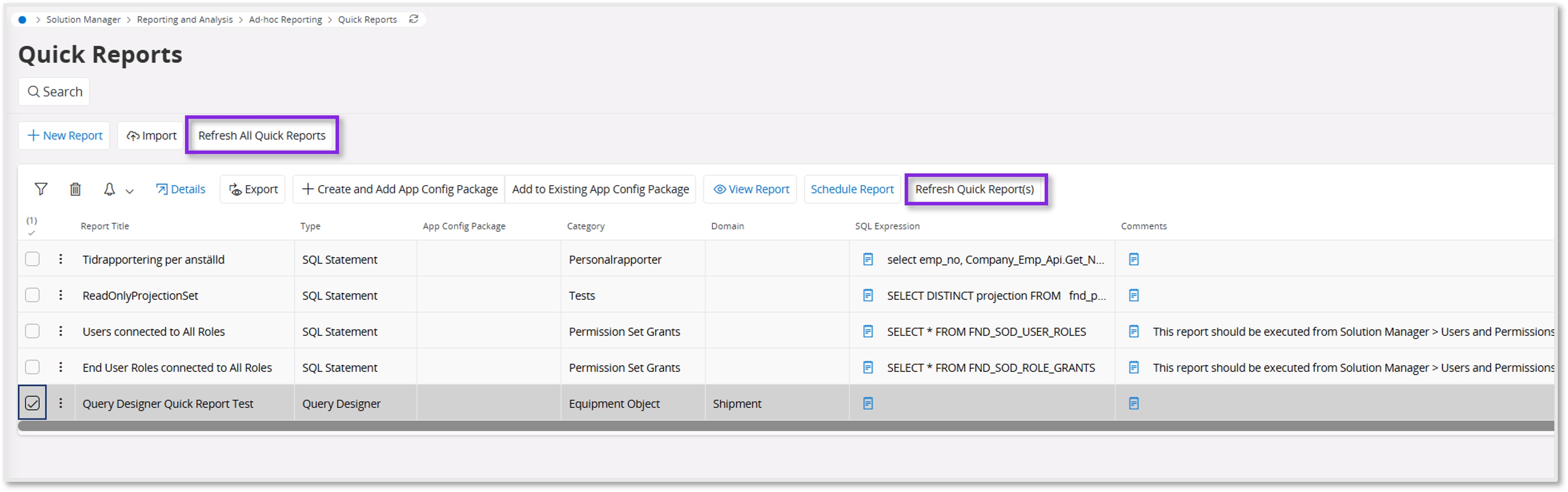Check the Tidrapportering per anställd row checkbox
Image resolution: width=1568 pixels, height=492 pixels.
(32, 259)
